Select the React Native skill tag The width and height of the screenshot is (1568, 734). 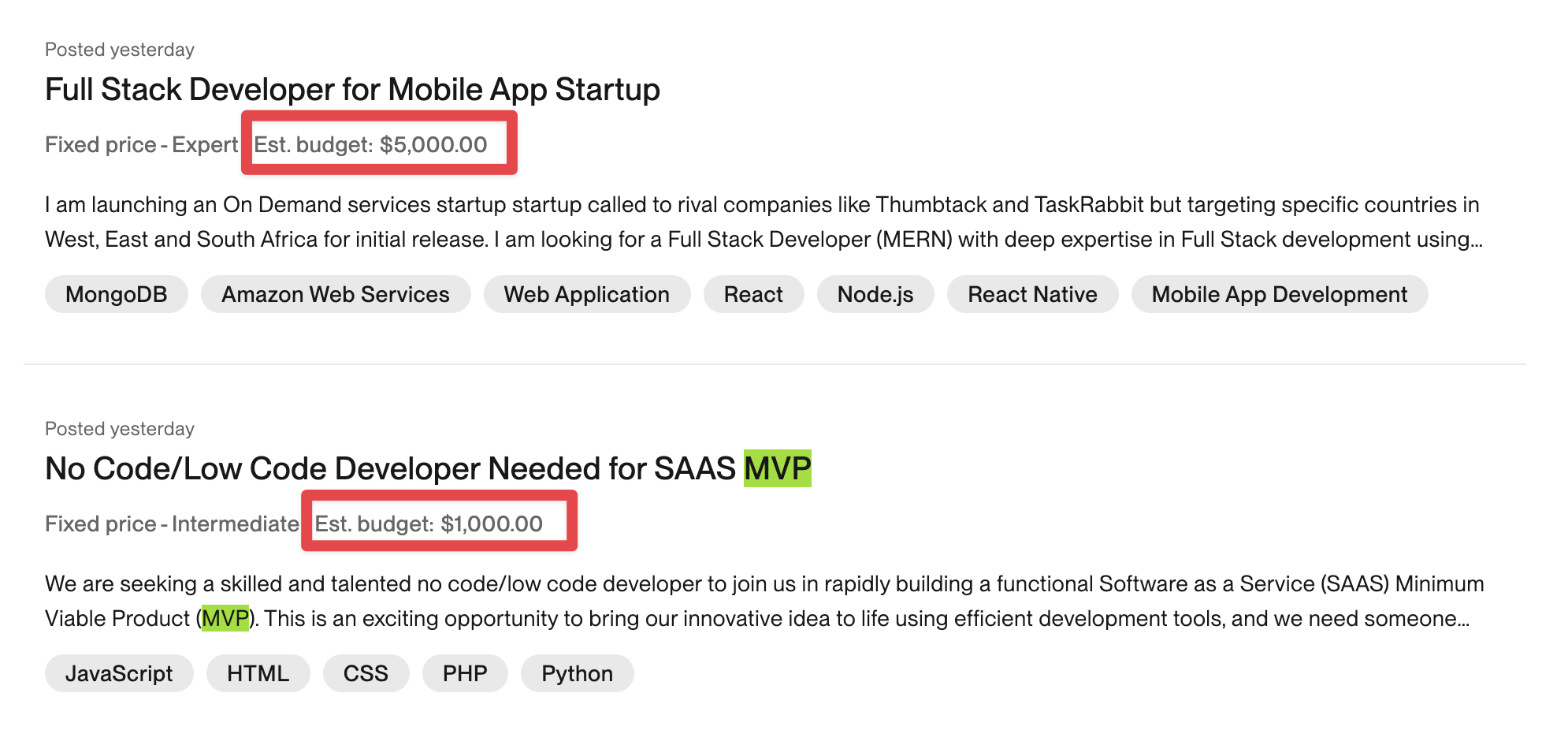[x=1032, y=295]
